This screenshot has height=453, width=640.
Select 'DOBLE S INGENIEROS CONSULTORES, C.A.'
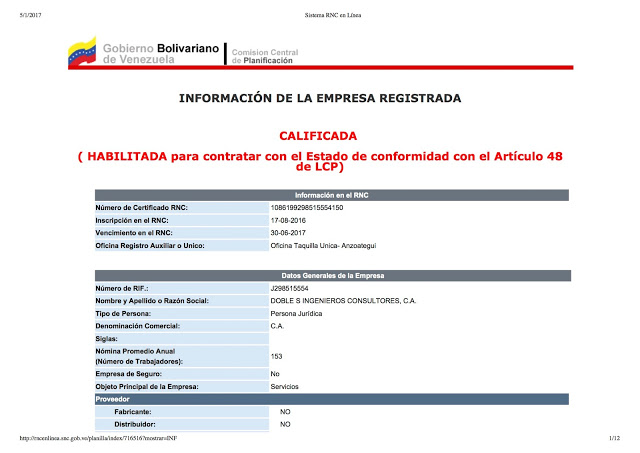pyautogui.click(x=343, y=301)
